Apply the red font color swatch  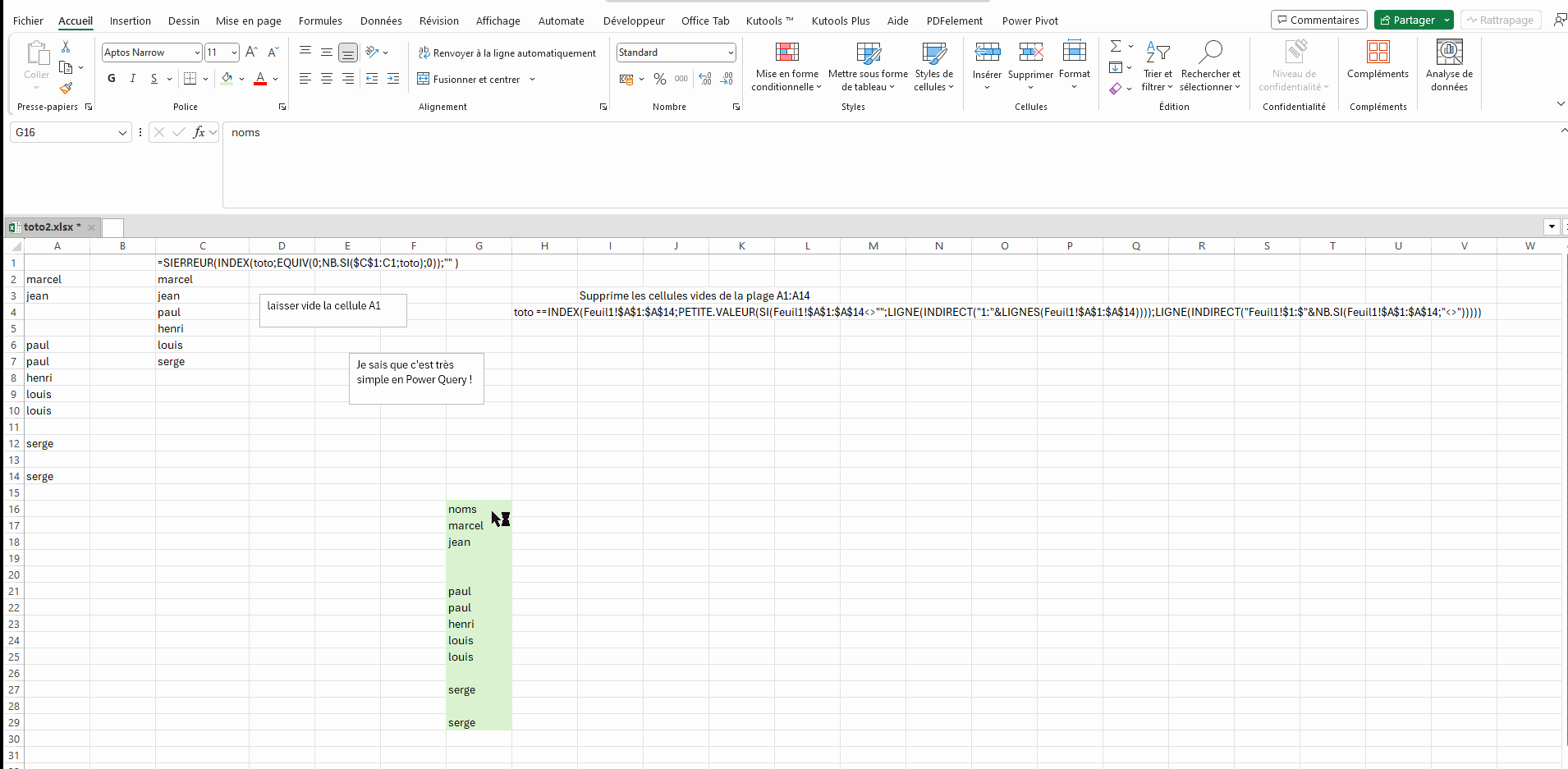260,79
